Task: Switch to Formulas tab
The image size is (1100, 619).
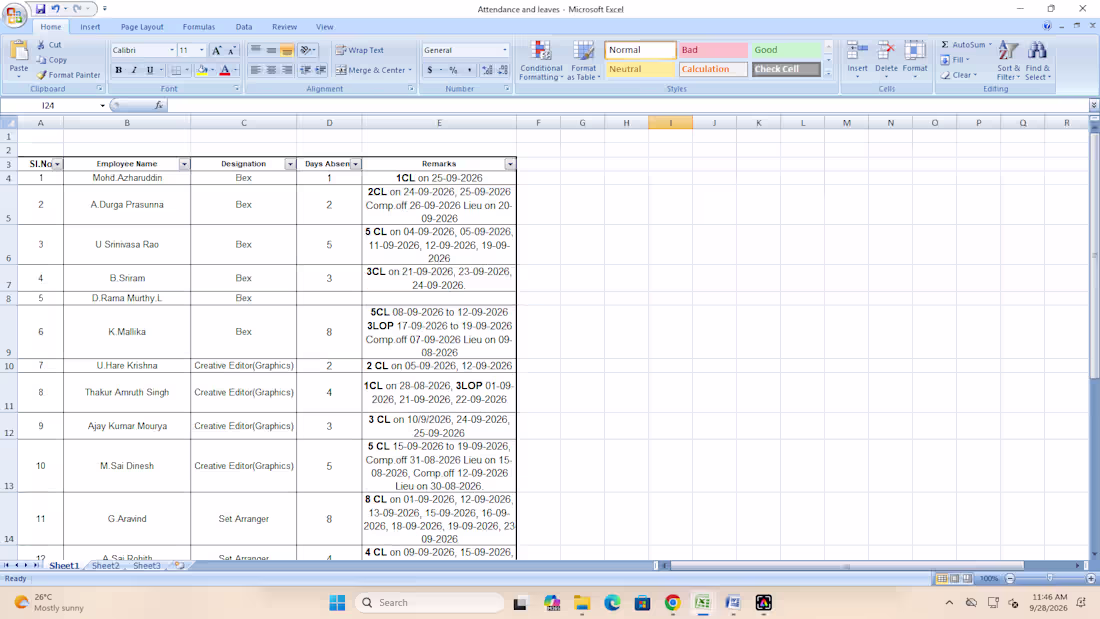Action: tap(199, 27)
